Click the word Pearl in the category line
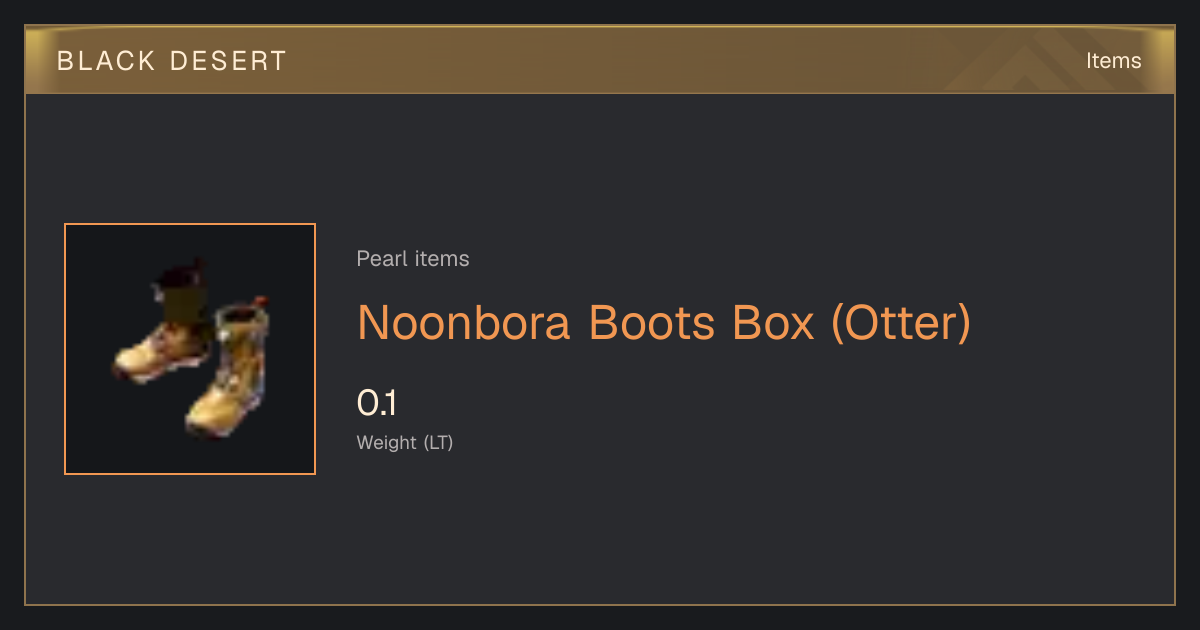This screenshot has height=630, width=1200. [381, 259]
